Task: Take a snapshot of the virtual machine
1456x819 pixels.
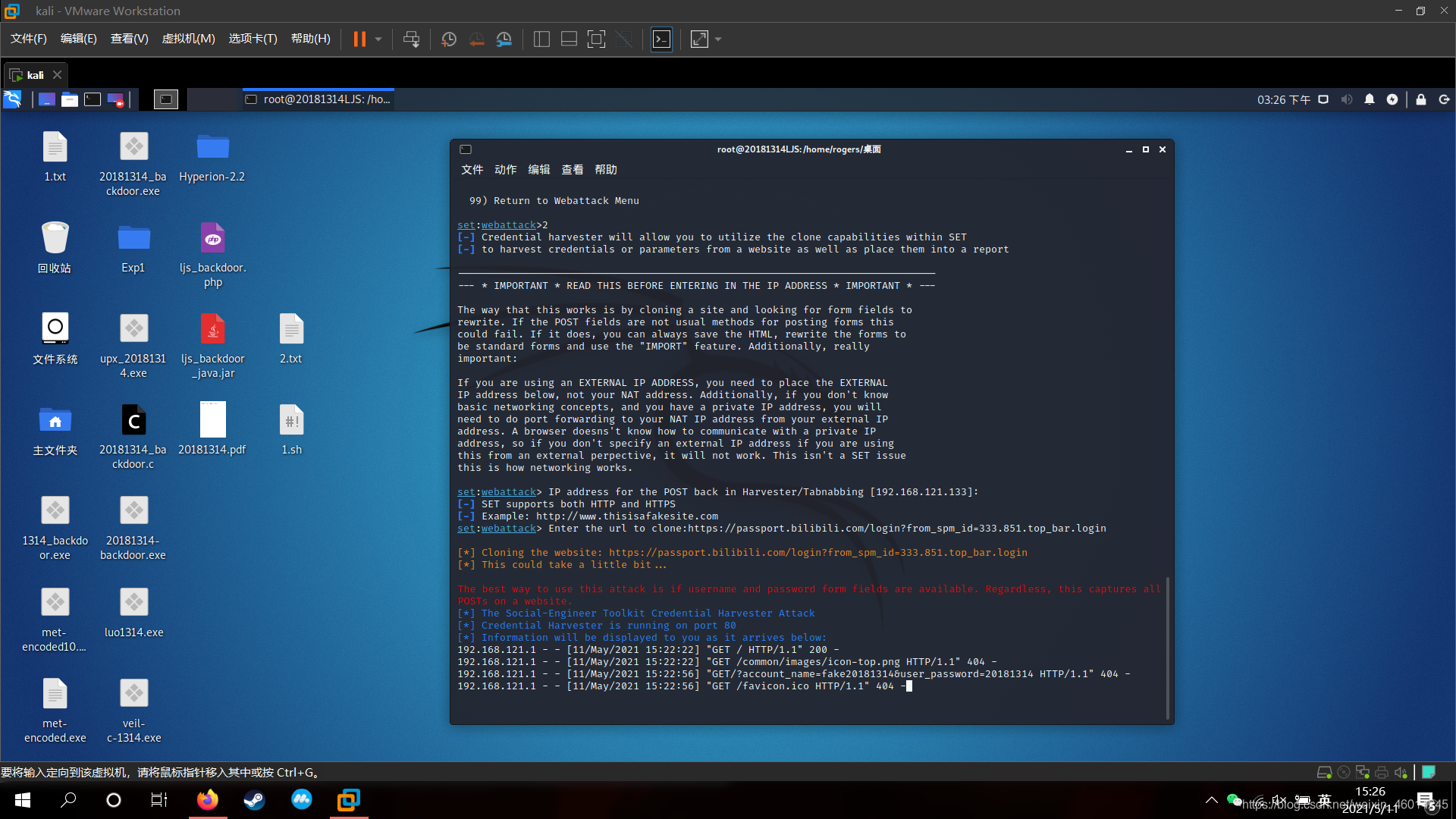Action: click(x=449, y=39)
